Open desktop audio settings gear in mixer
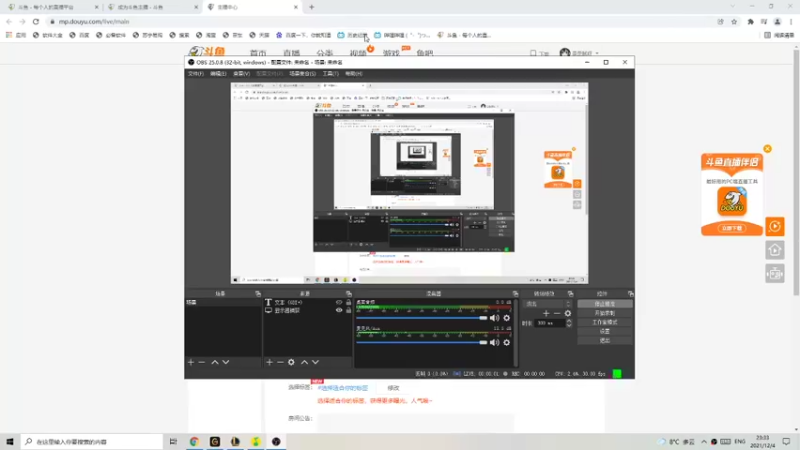Viewport: 800px width, 450px height. point(507,318)
